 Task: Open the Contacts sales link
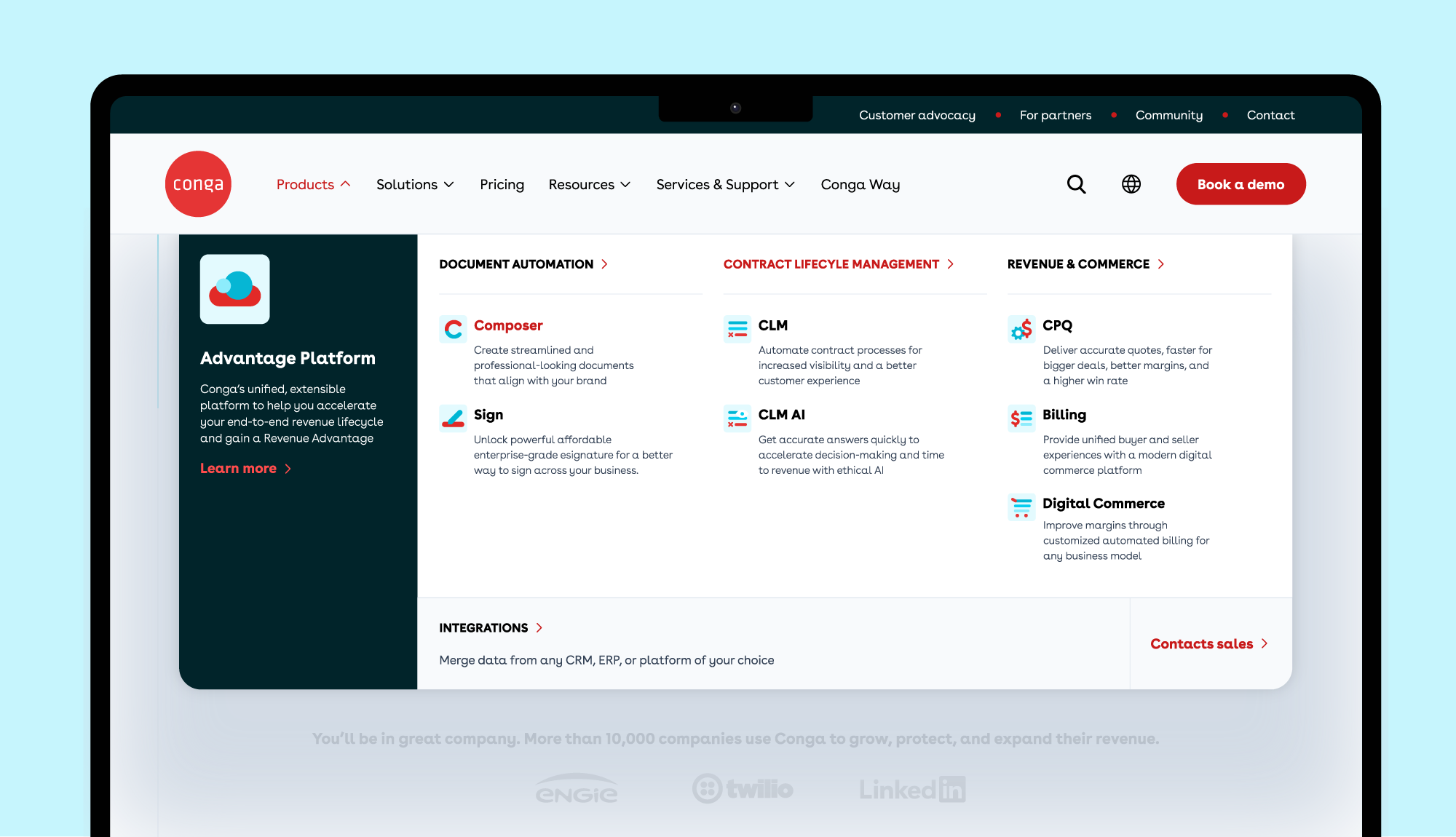(1208, 644)
